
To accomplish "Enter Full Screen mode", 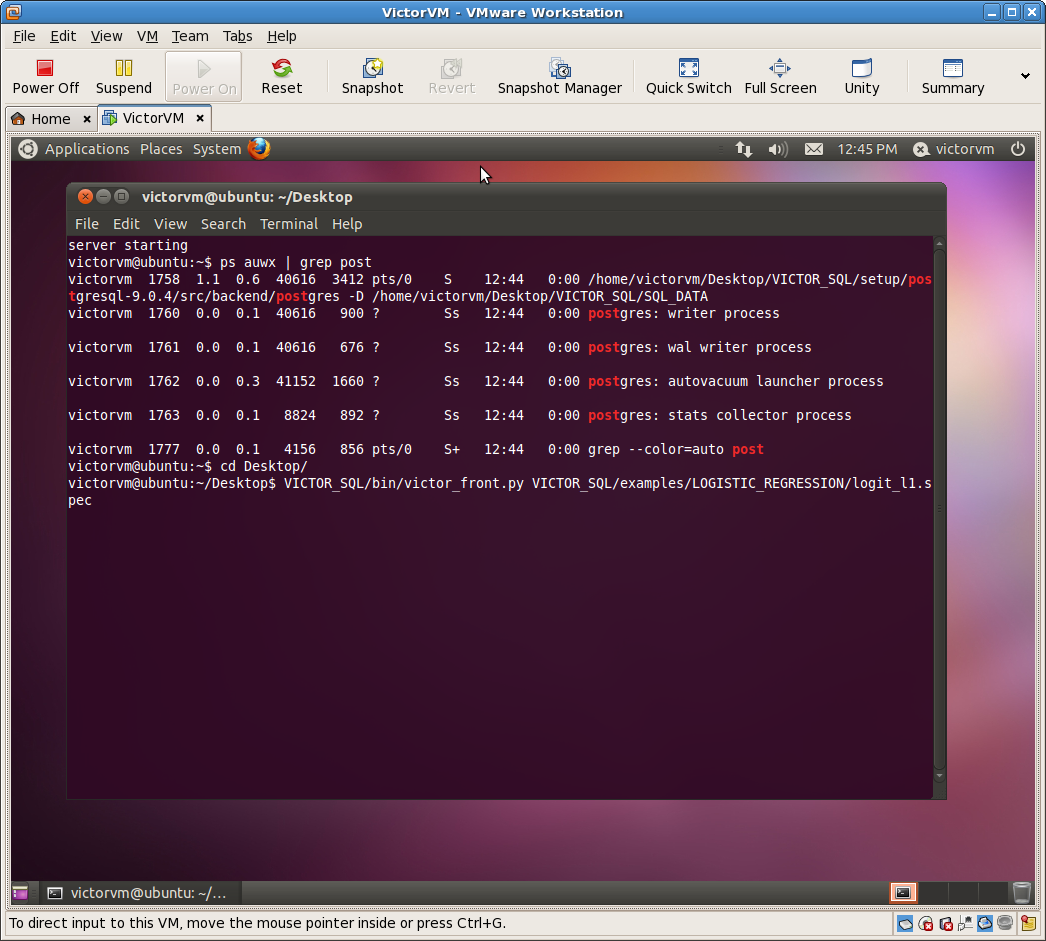I will pos(780,76).
